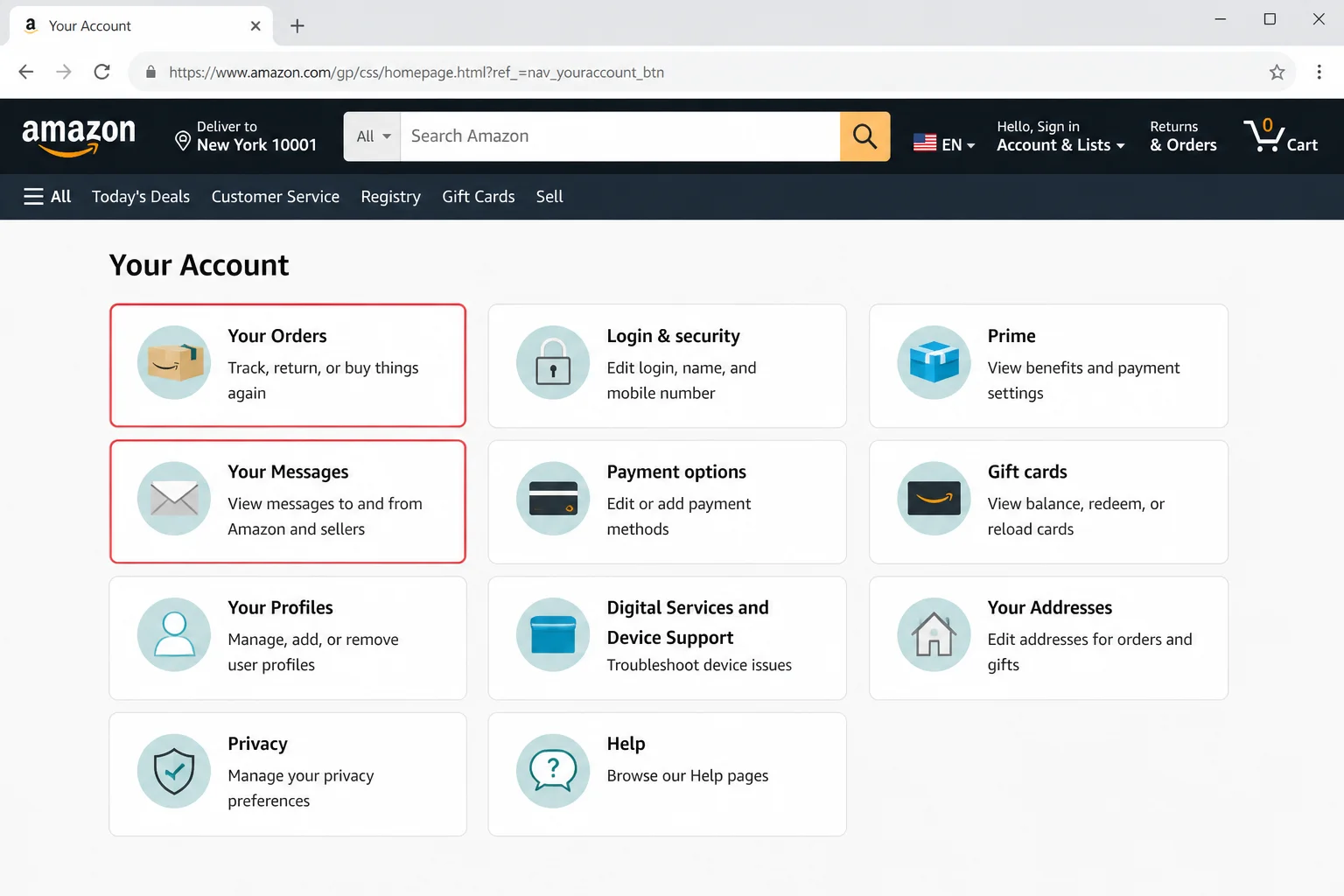This screenshot has height=896, width=1344.
Task: Open the hamburger All menu icon
Action: (x=33, y=197)
